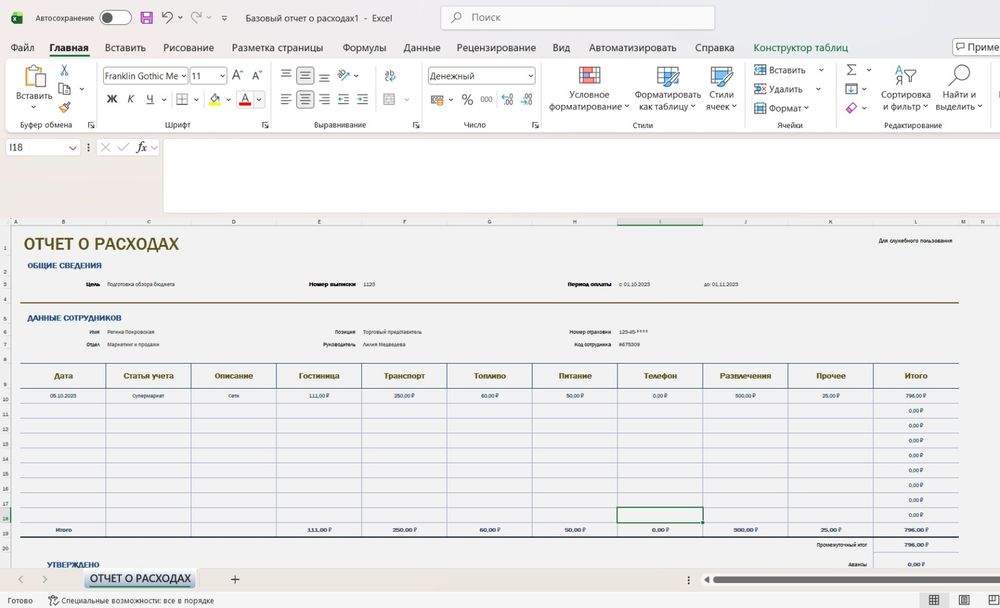Apply the red font color

click(x=245, y=100)
